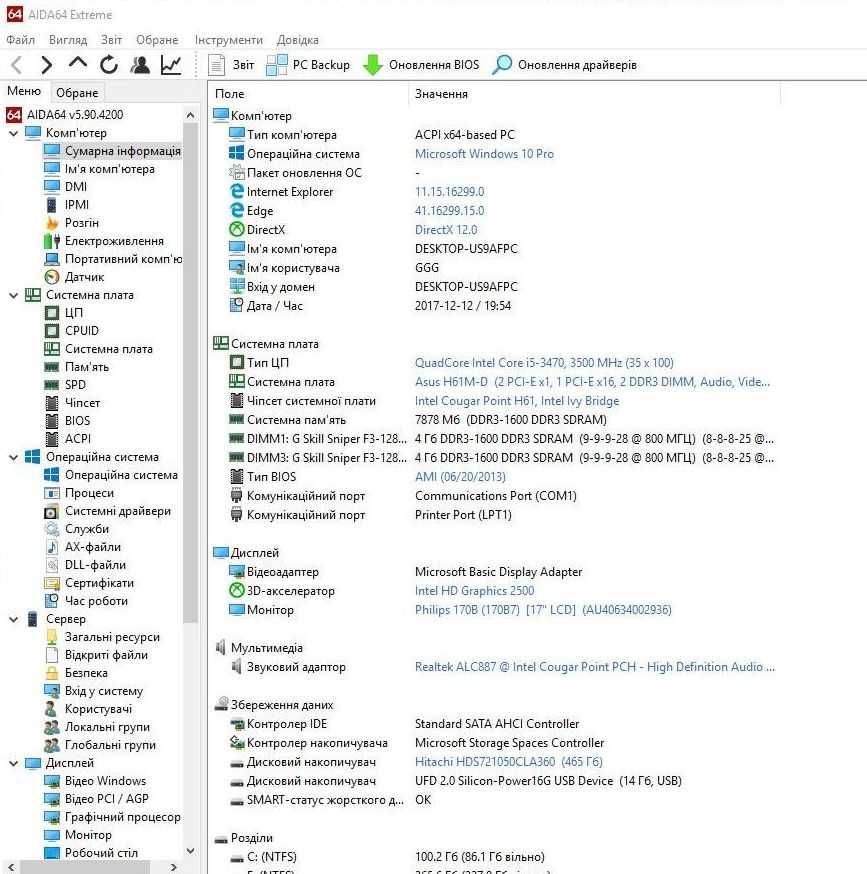Click Hitachi HDS721050CLA360 drive link
This screenshot has width=867, height=874.
508,762
